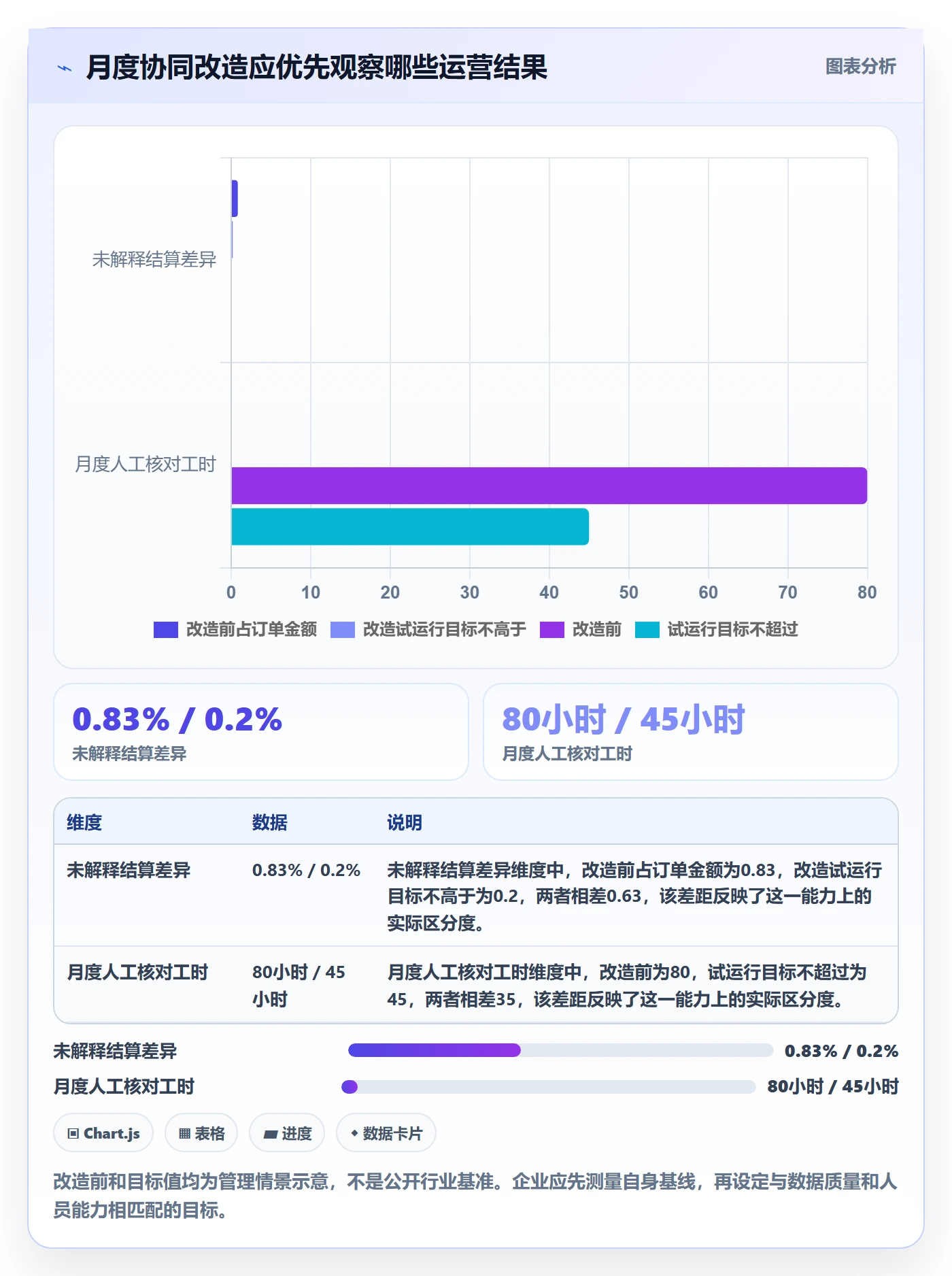The height and width of the screenshot is (1276, 952).
Task: Select the Chart.js tag chip
Action: point(103,1133)
